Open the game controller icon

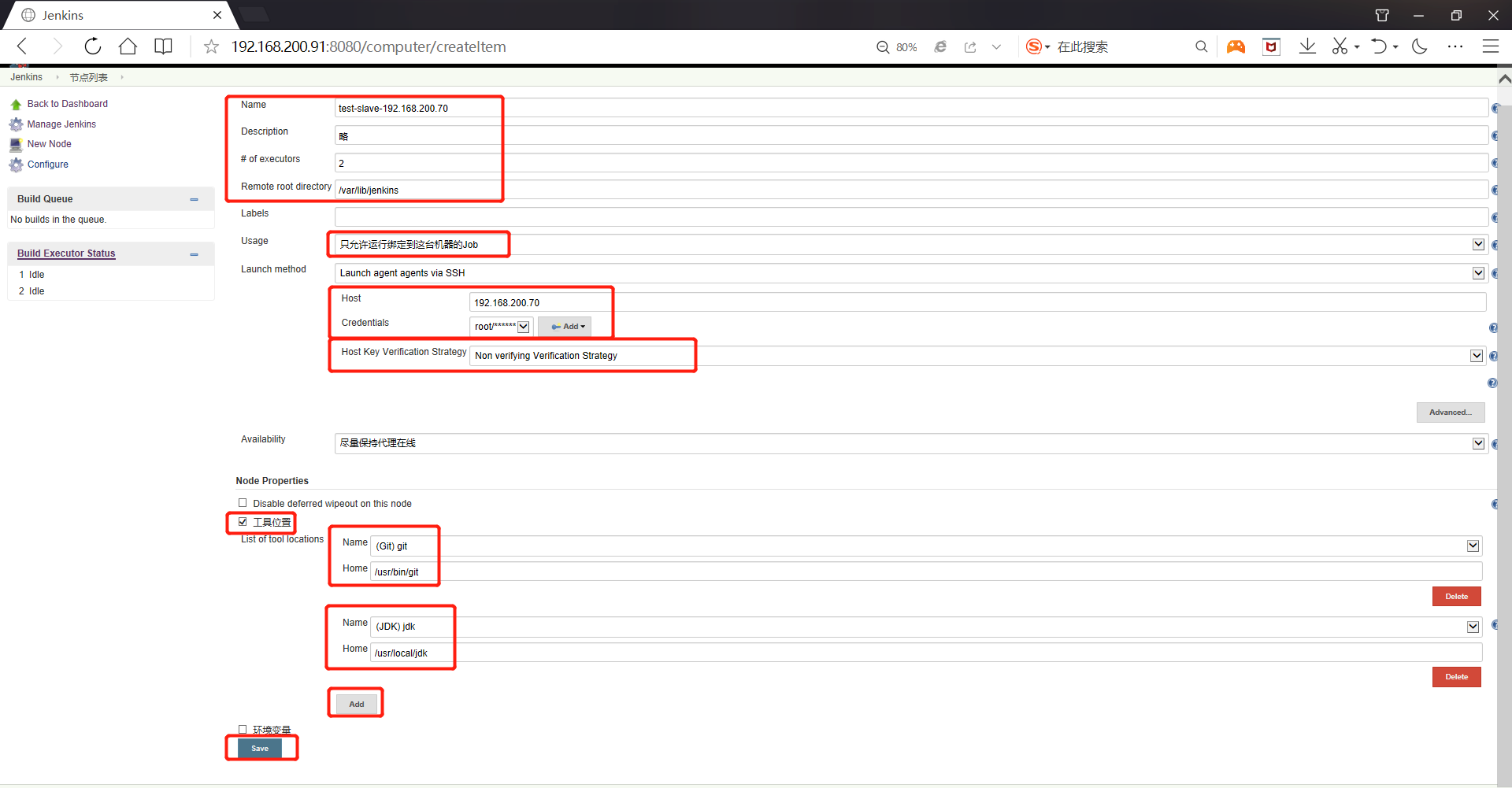coord(1236,46)
